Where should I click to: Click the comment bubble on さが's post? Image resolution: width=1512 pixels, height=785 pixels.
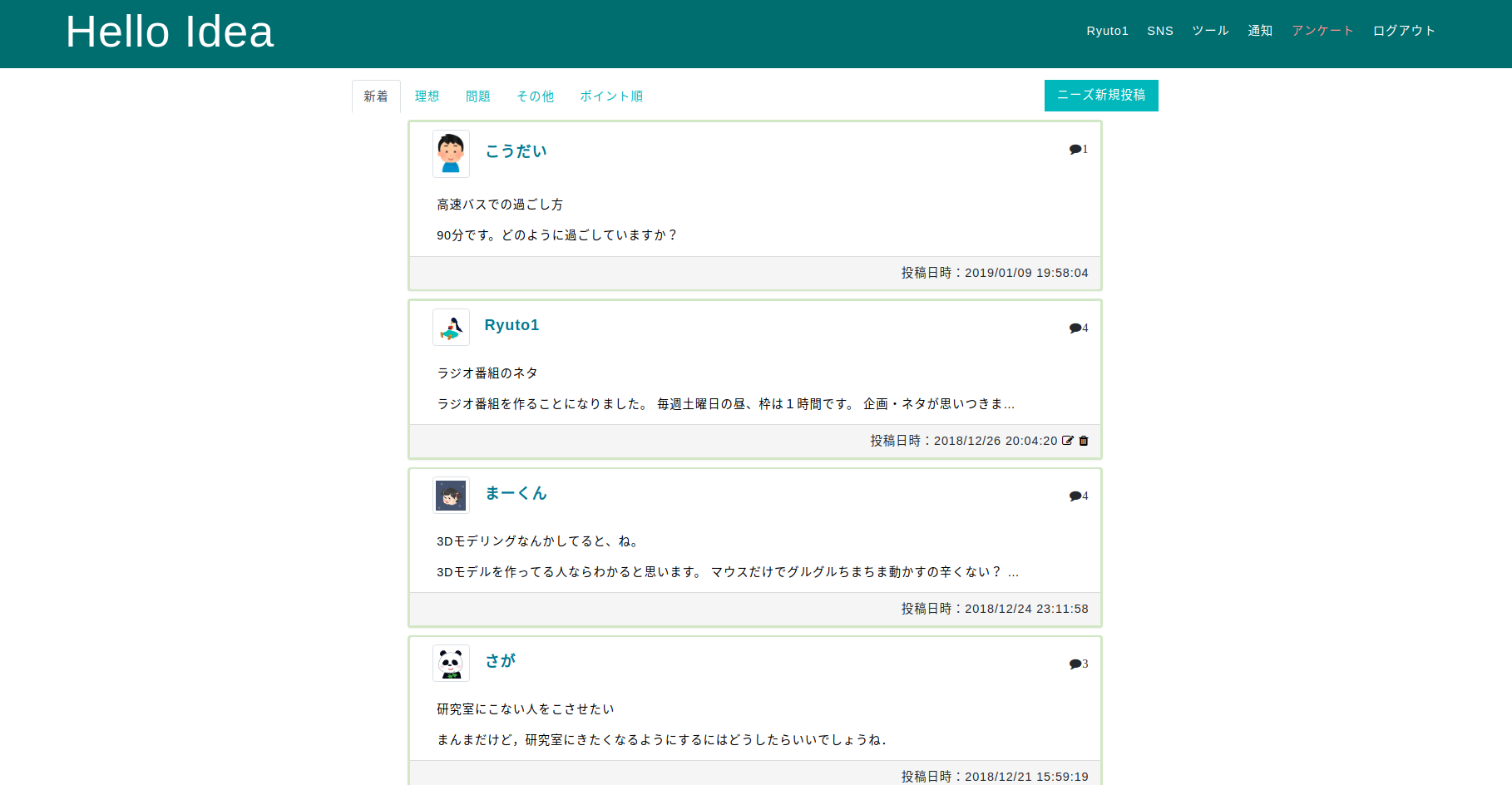1076,664
